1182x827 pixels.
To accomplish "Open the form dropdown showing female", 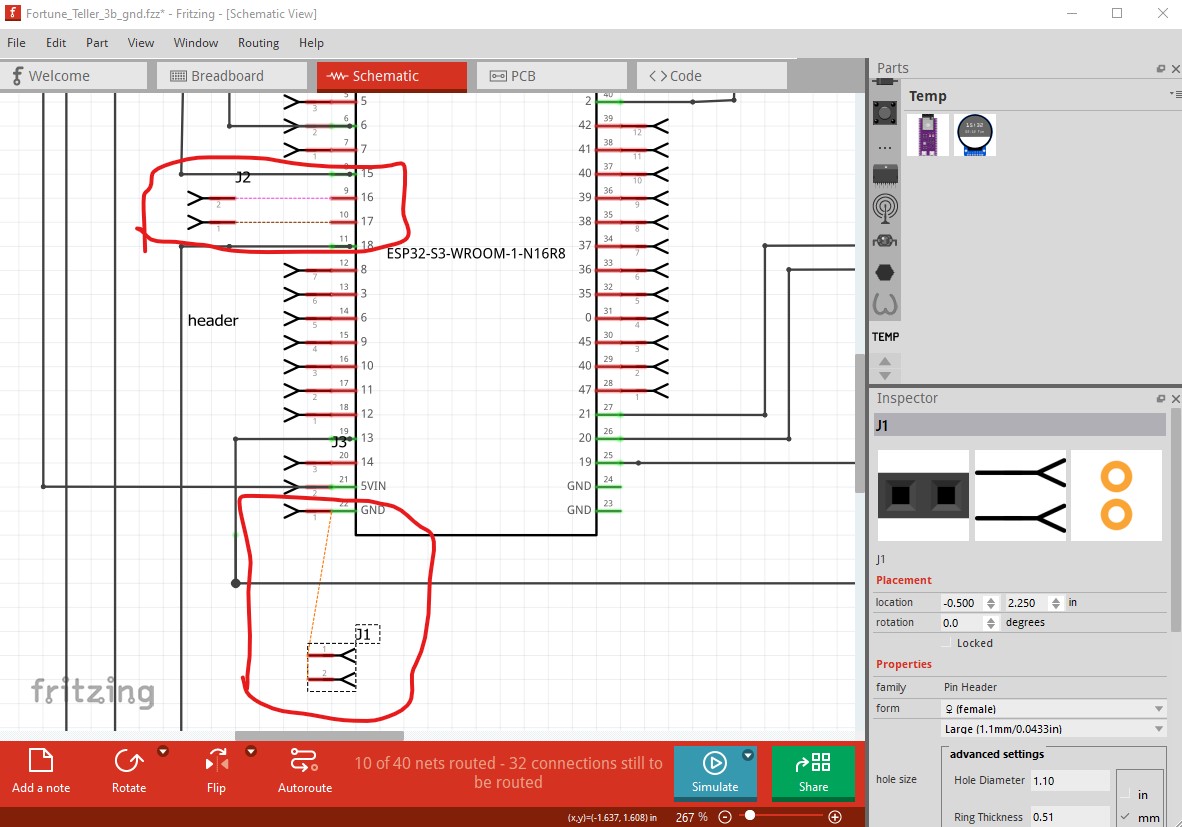I will point(1054,708).
